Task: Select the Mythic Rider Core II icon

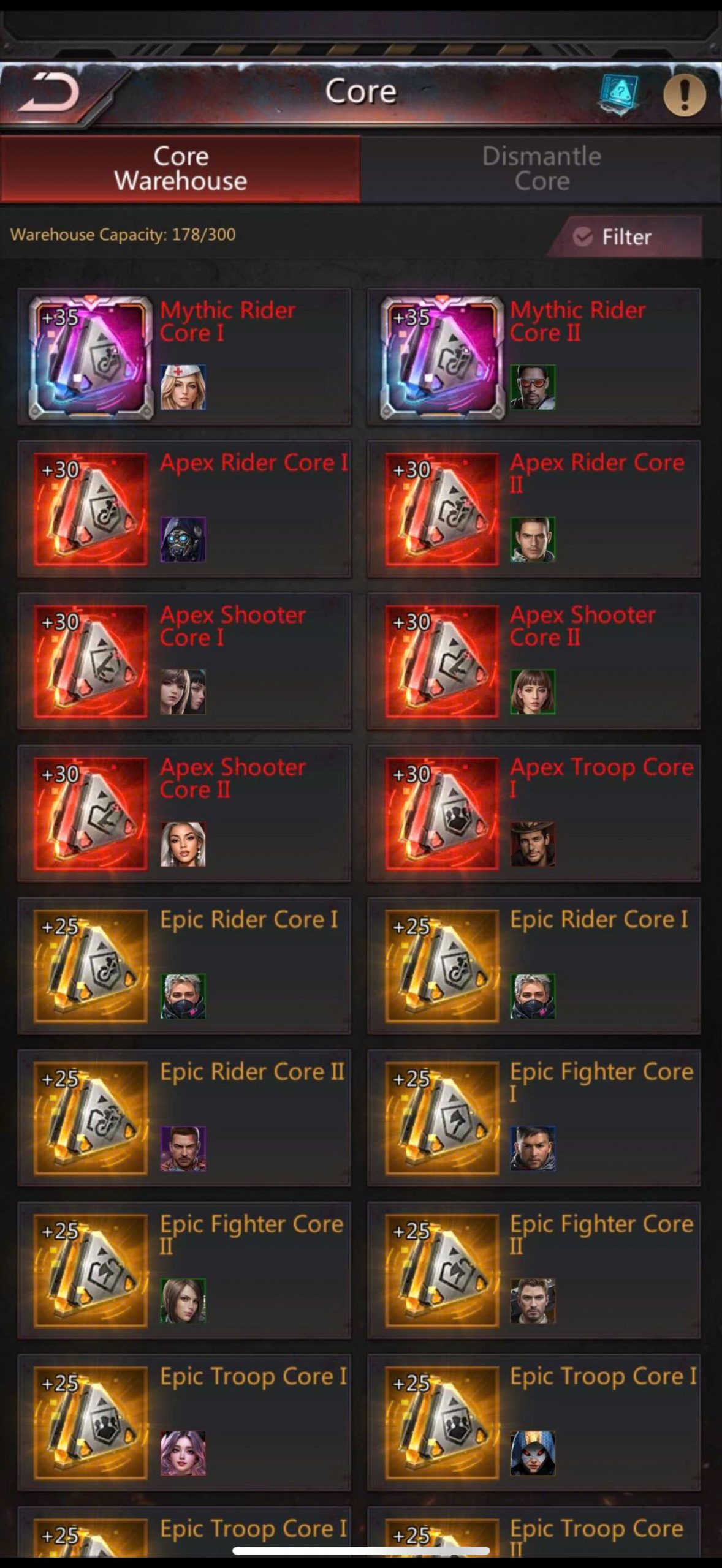Action: [x=442, y=357]
